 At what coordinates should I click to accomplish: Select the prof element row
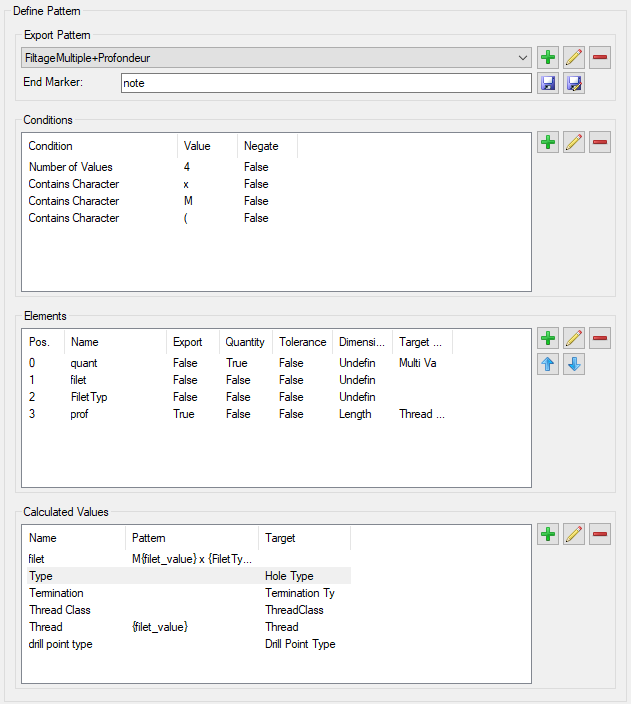point(78,414)
